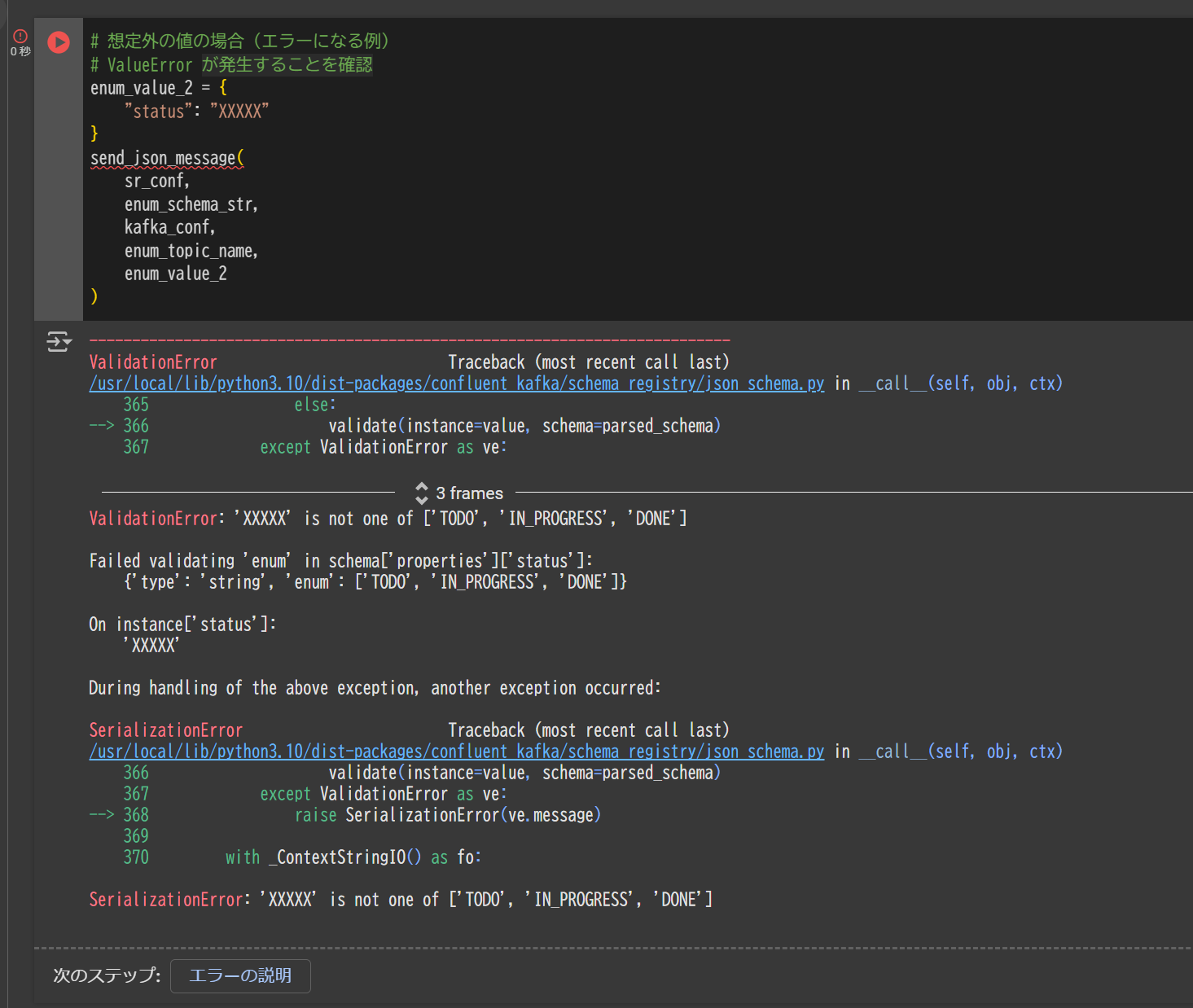1193x1008 pixels.
Task: Click the 次のステップ: label
Action: 107,975
